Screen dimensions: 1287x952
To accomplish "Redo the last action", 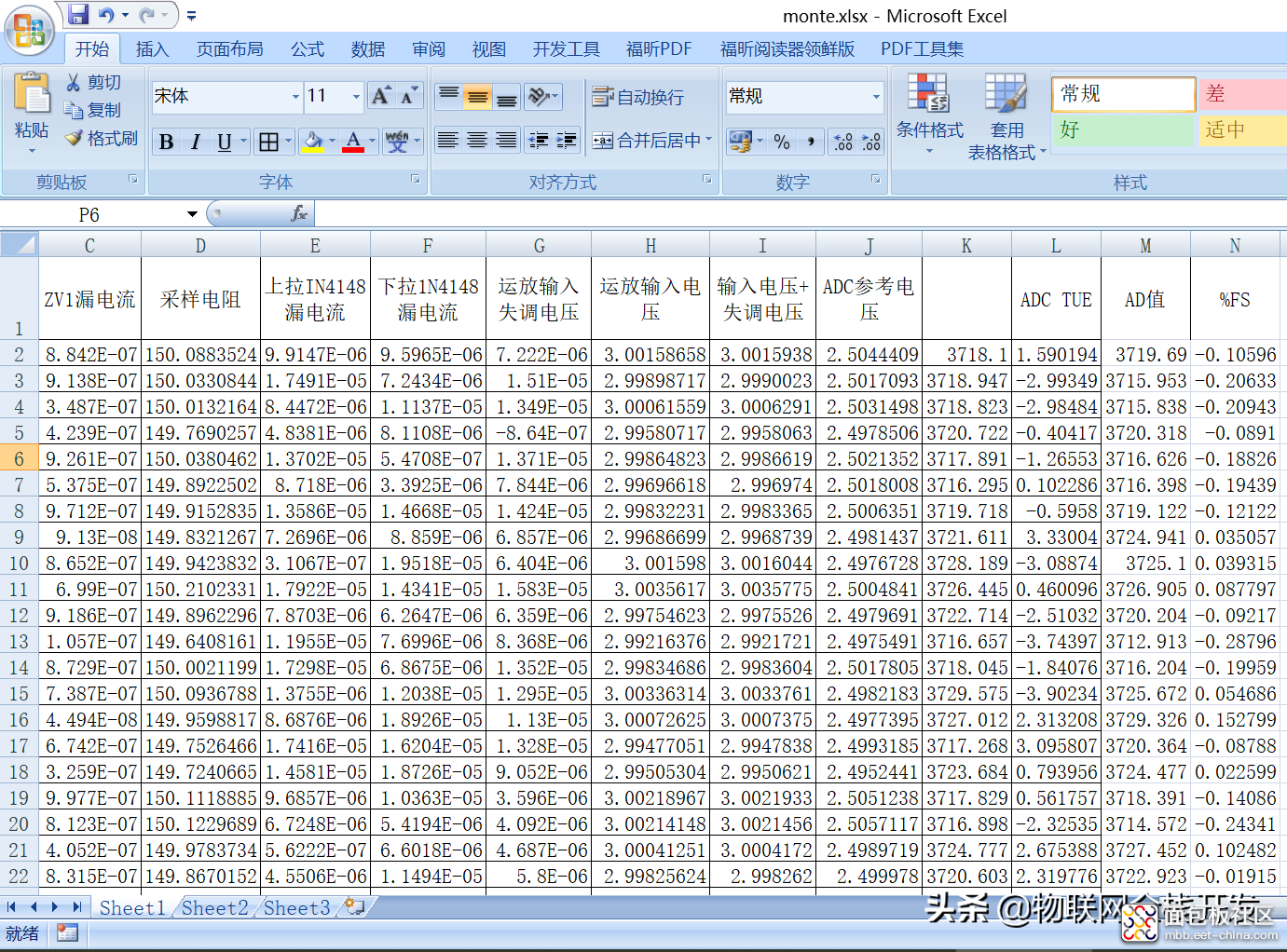I will (147, 15).
